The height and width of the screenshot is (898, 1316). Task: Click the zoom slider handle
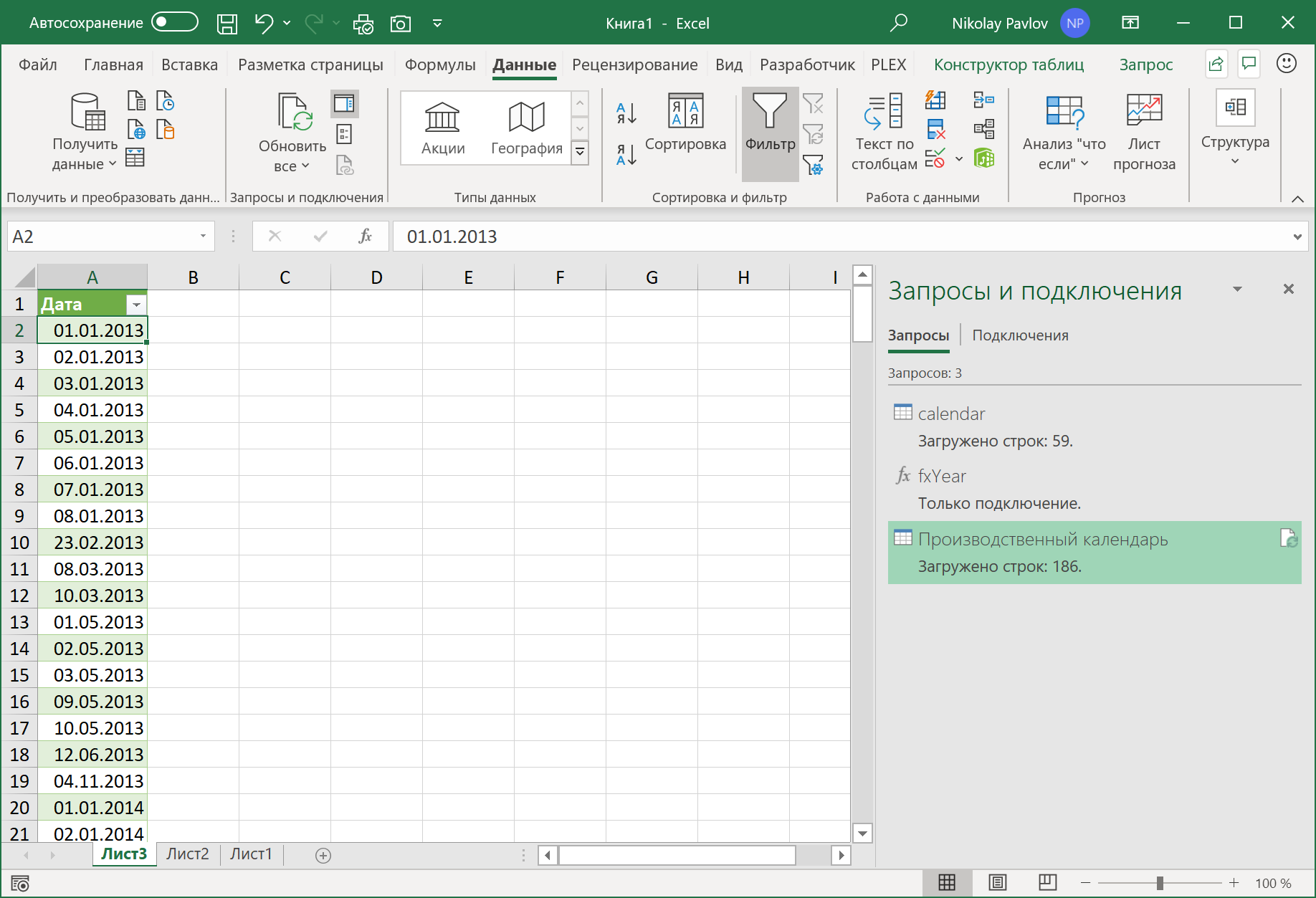1159,883
